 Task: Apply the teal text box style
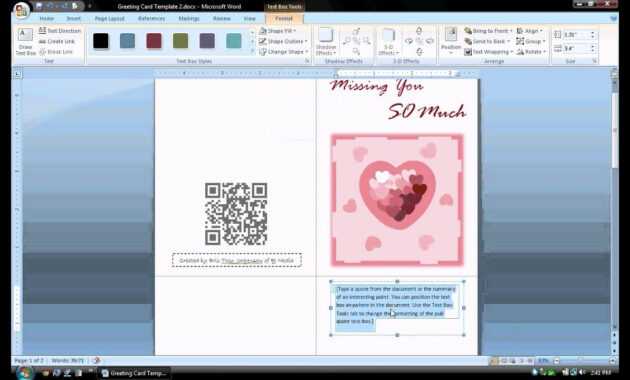233,41
